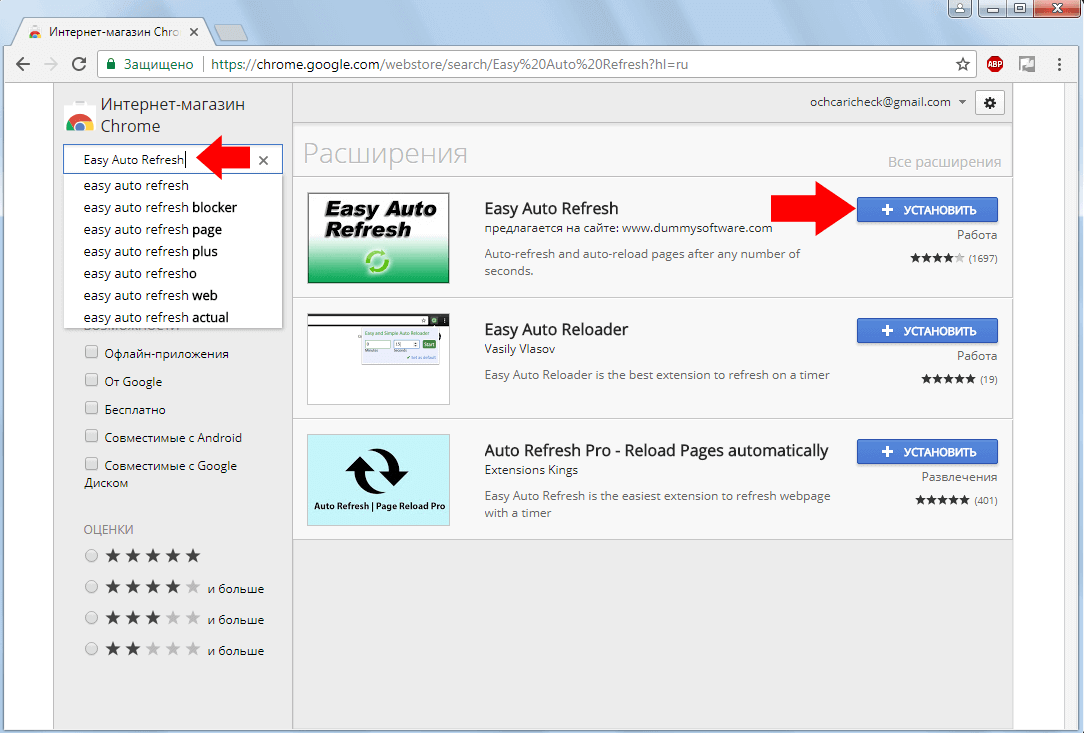Install Auto Refresh Pro extension
Image resolution: width=1084 pixels, height=733 pixels.
tap(927, 452)
